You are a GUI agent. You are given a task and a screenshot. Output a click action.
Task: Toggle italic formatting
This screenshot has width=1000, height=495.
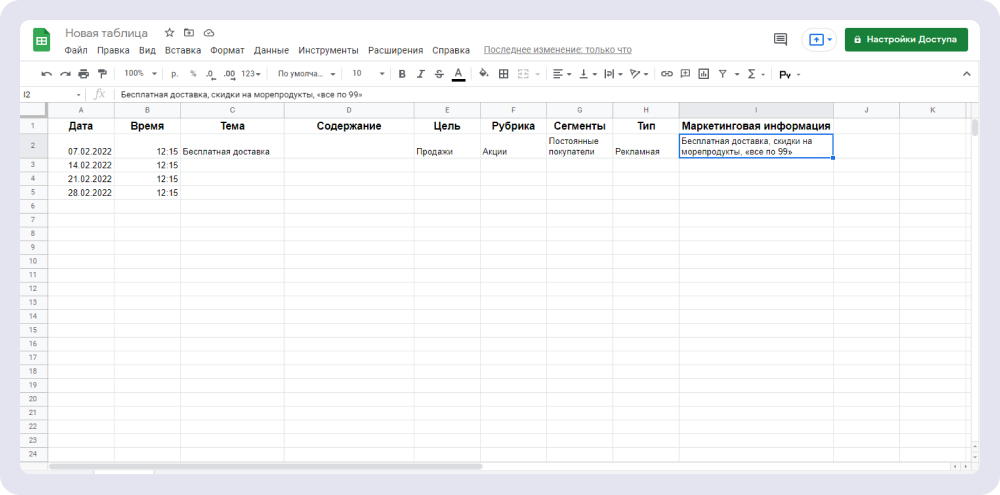pyautogui.click(x=420, y=74)
